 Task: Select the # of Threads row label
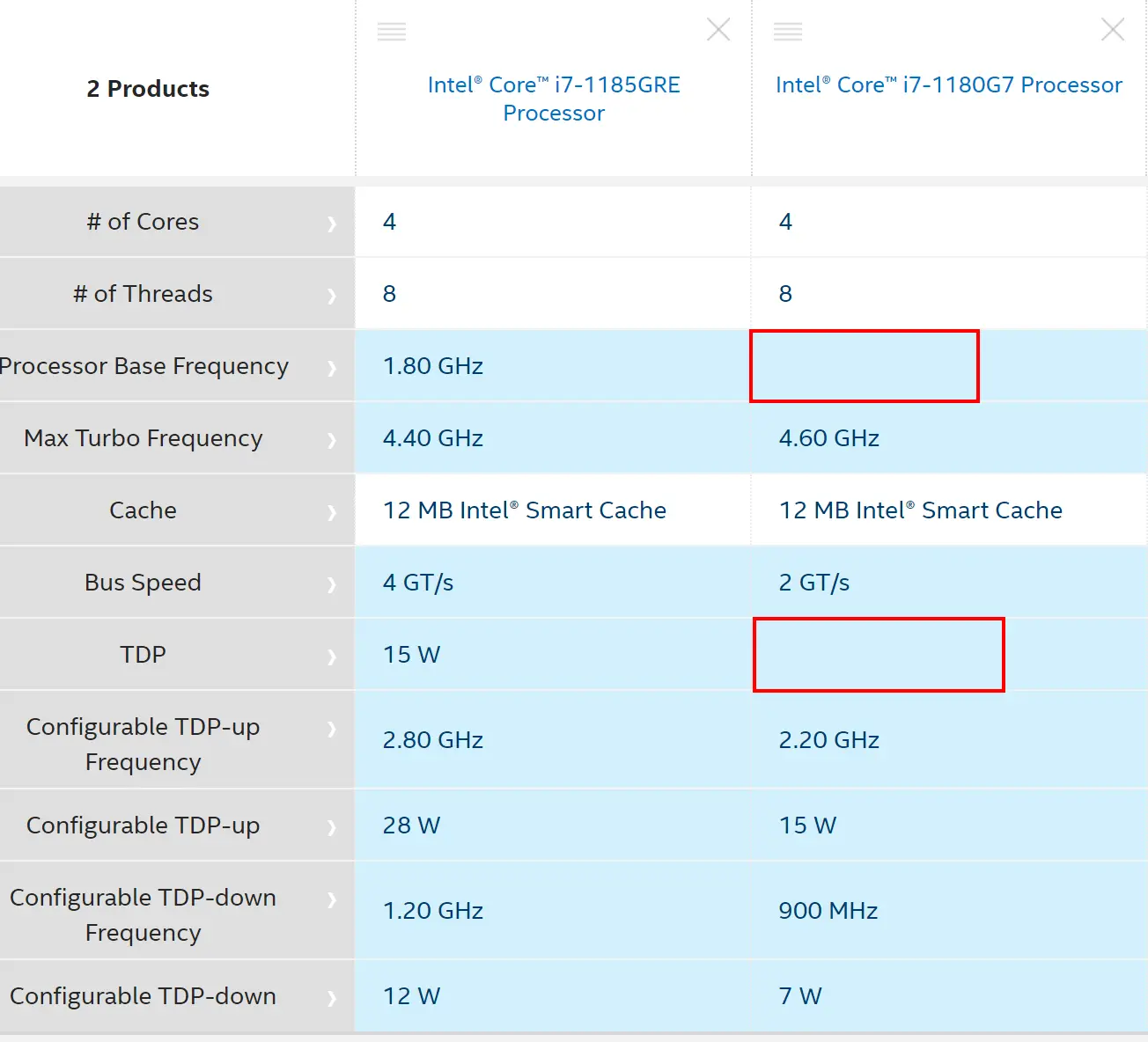(143, 294)
